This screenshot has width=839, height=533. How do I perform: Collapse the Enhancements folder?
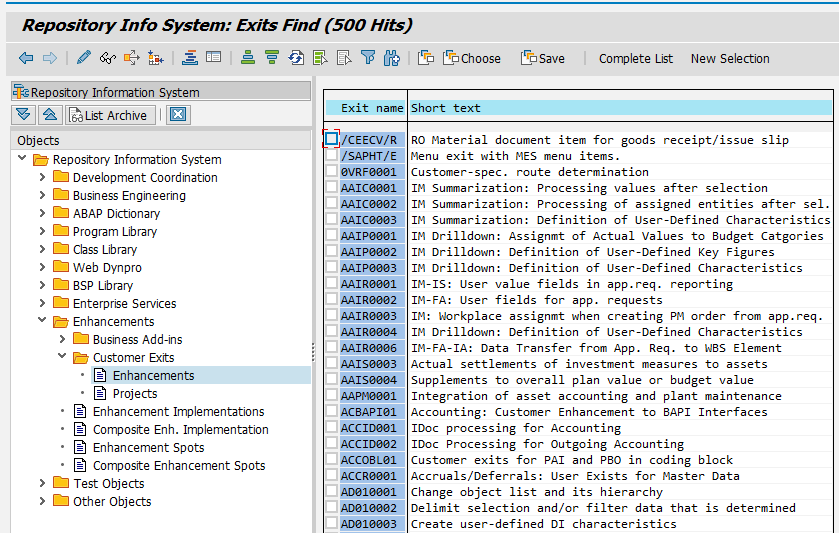pos(42,320)
